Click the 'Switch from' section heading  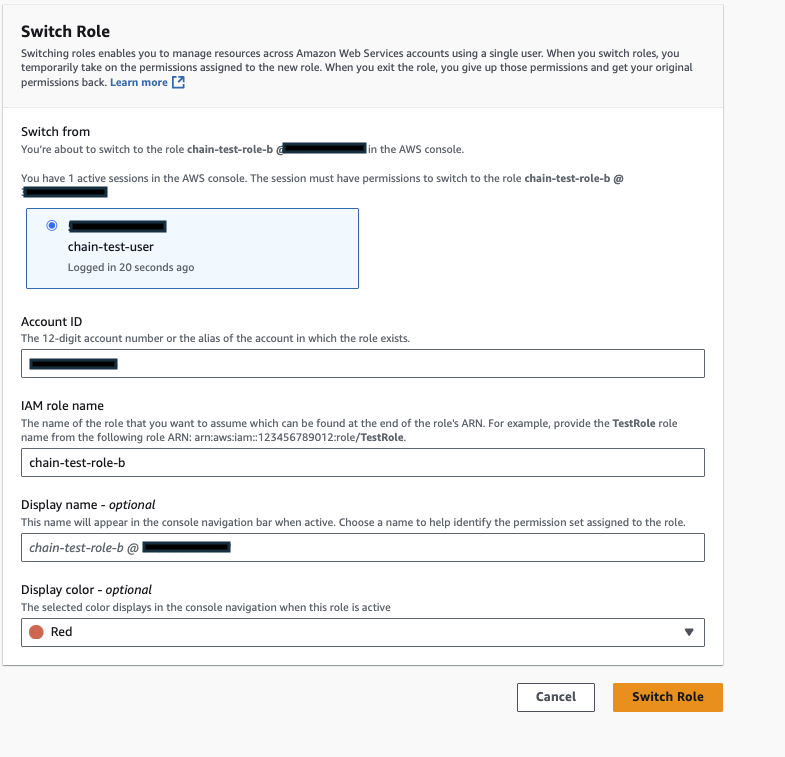(55, 131)
